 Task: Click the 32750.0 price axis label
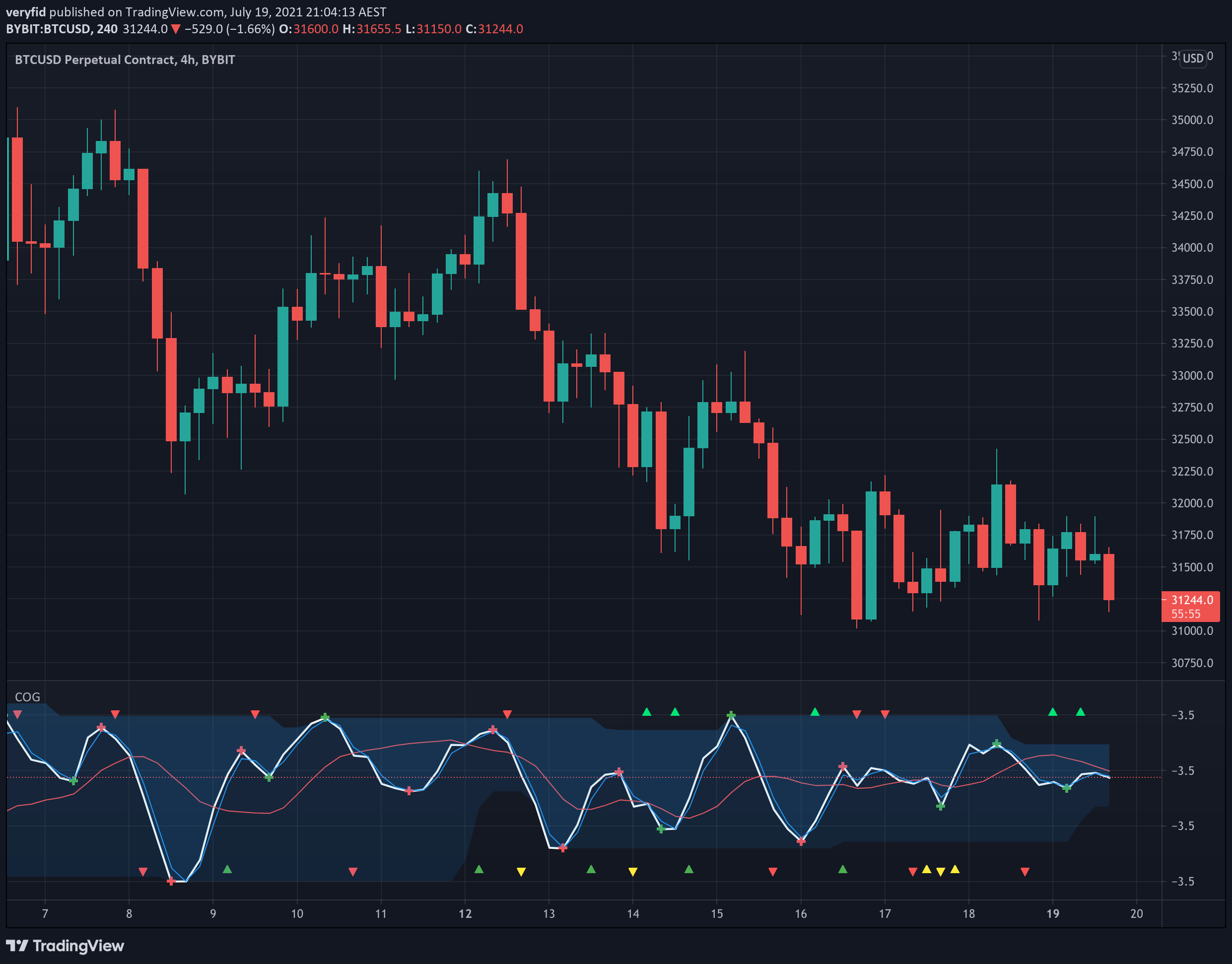point(1192,408)
